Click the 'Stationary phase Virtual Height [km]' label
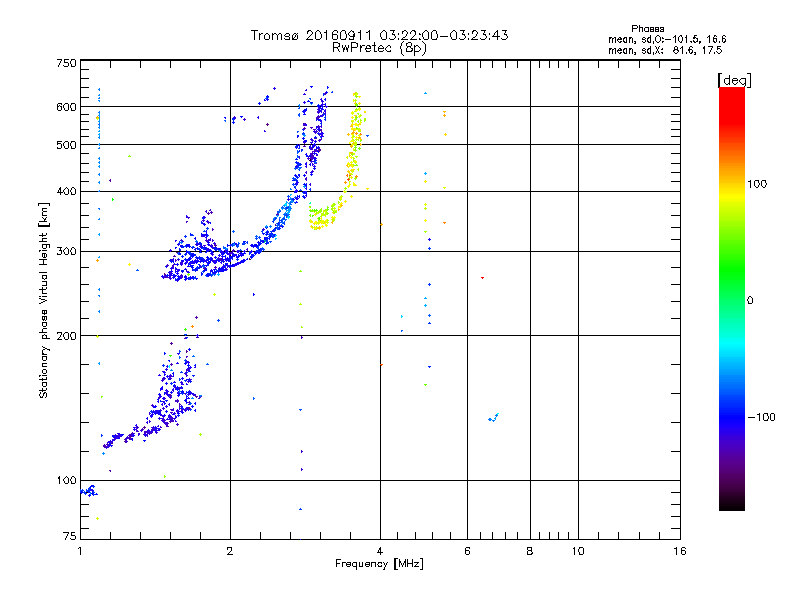The height and width of the screenshot is (600, 800). click(44, 300)
